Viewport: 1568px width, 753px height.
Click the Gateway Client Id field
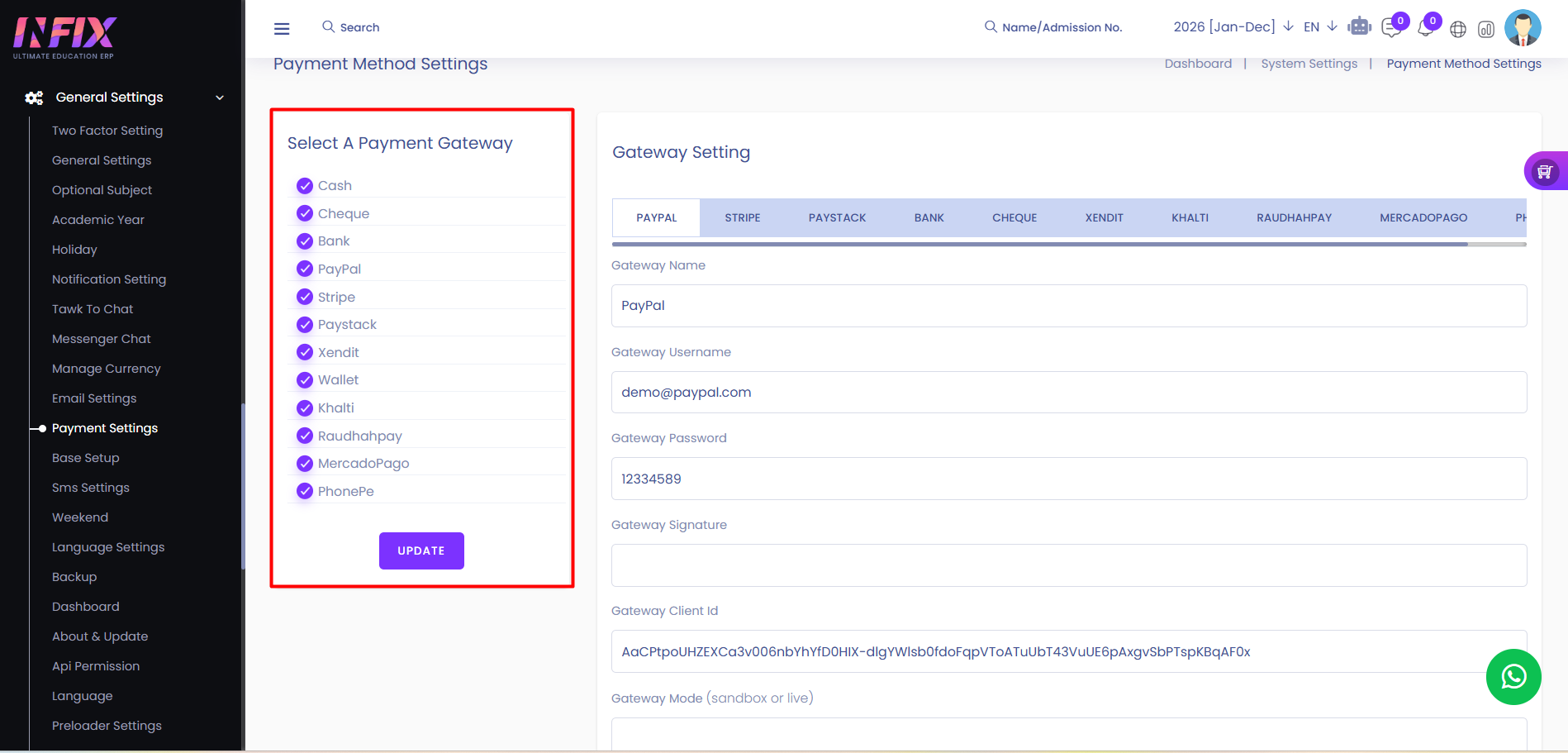[1069, 651]
